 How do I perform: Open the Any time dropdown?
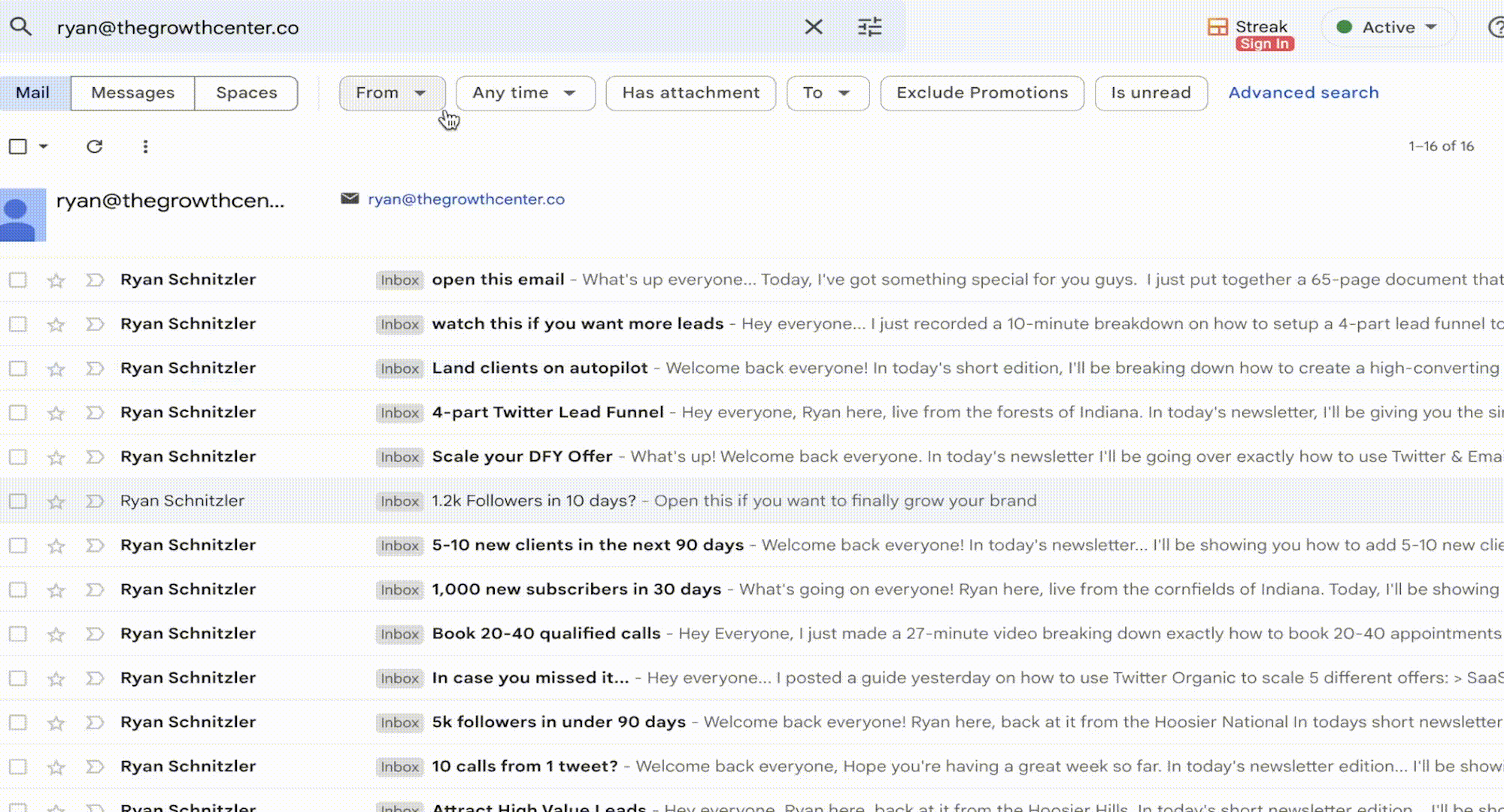524,92
